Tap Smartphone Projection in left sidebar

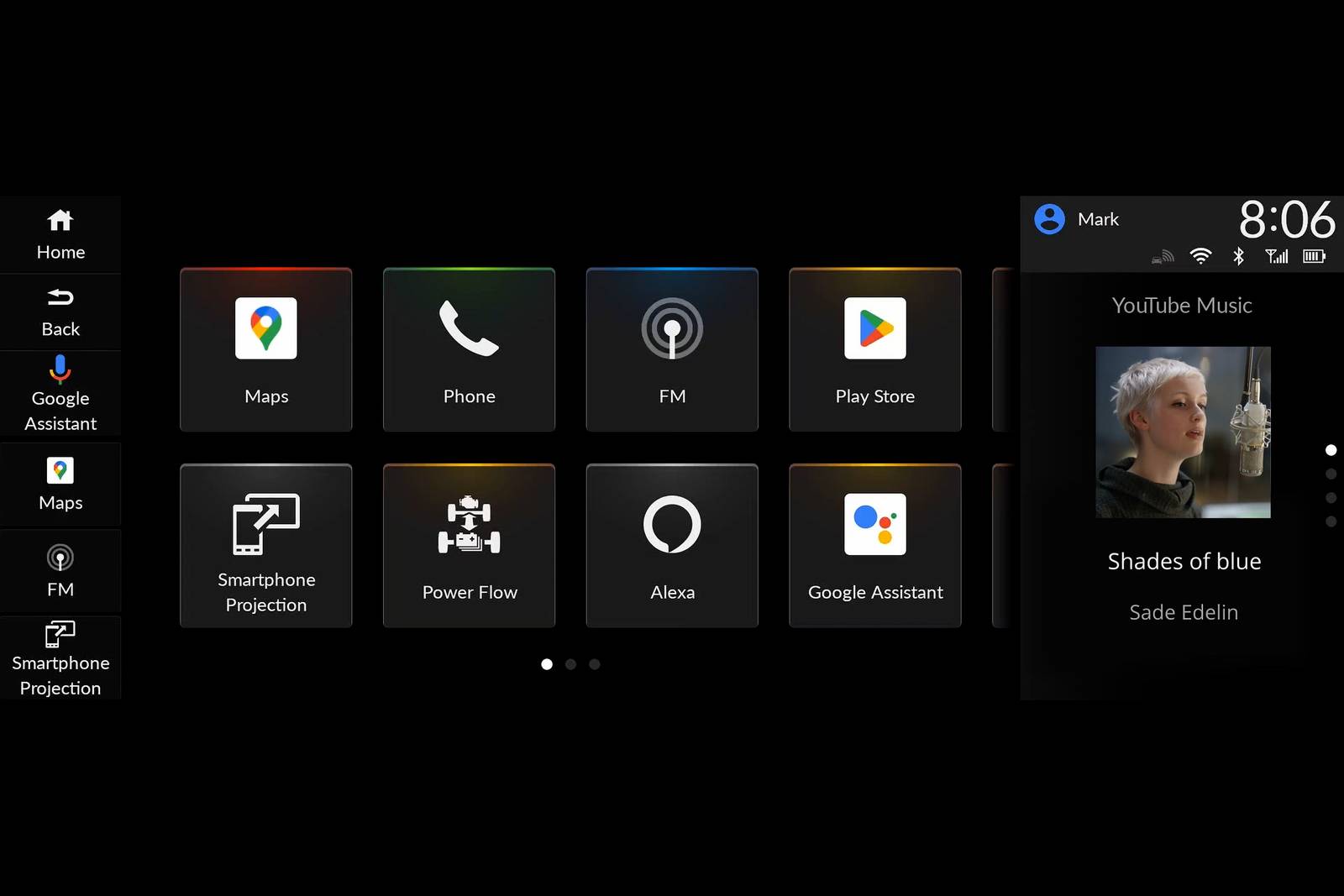point(60,658)
